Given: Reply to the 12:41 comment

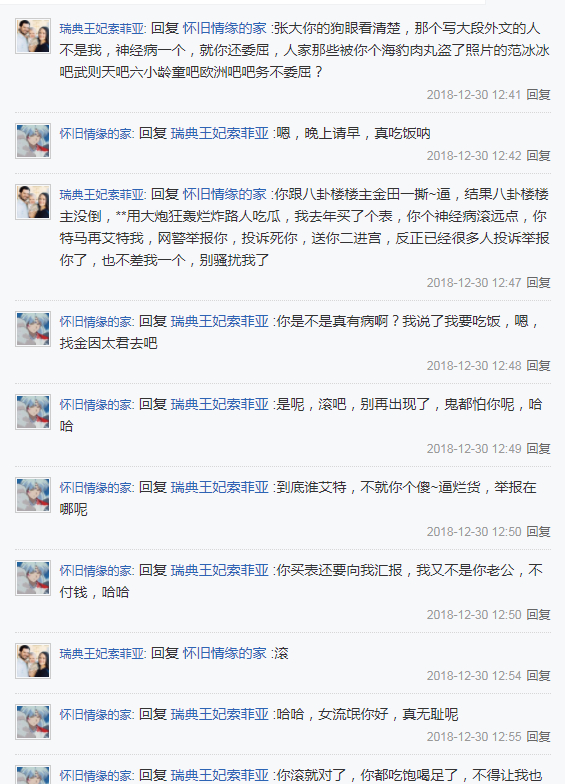Looking at the screenshot, I should point(538,94).
